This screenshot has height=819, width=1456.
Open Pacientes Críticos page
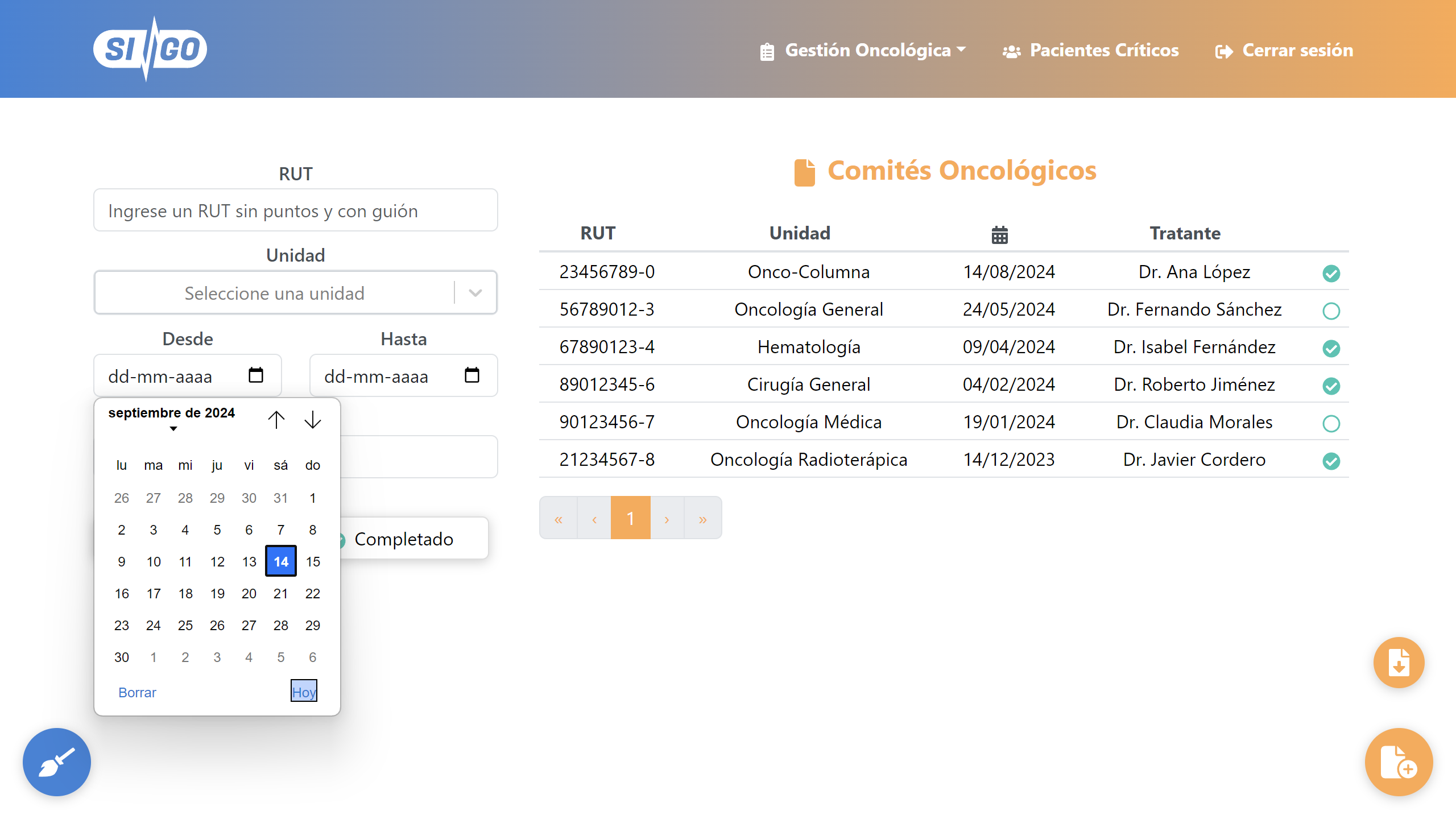pos(1090,51)
